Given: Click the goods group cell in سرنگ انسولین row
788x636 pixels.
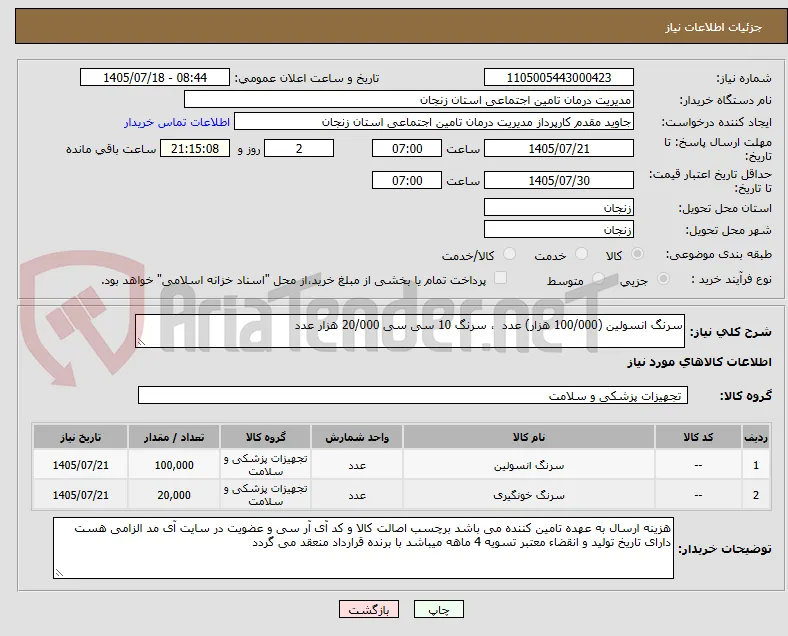Looking at the screenshot, I should [265, 466].
